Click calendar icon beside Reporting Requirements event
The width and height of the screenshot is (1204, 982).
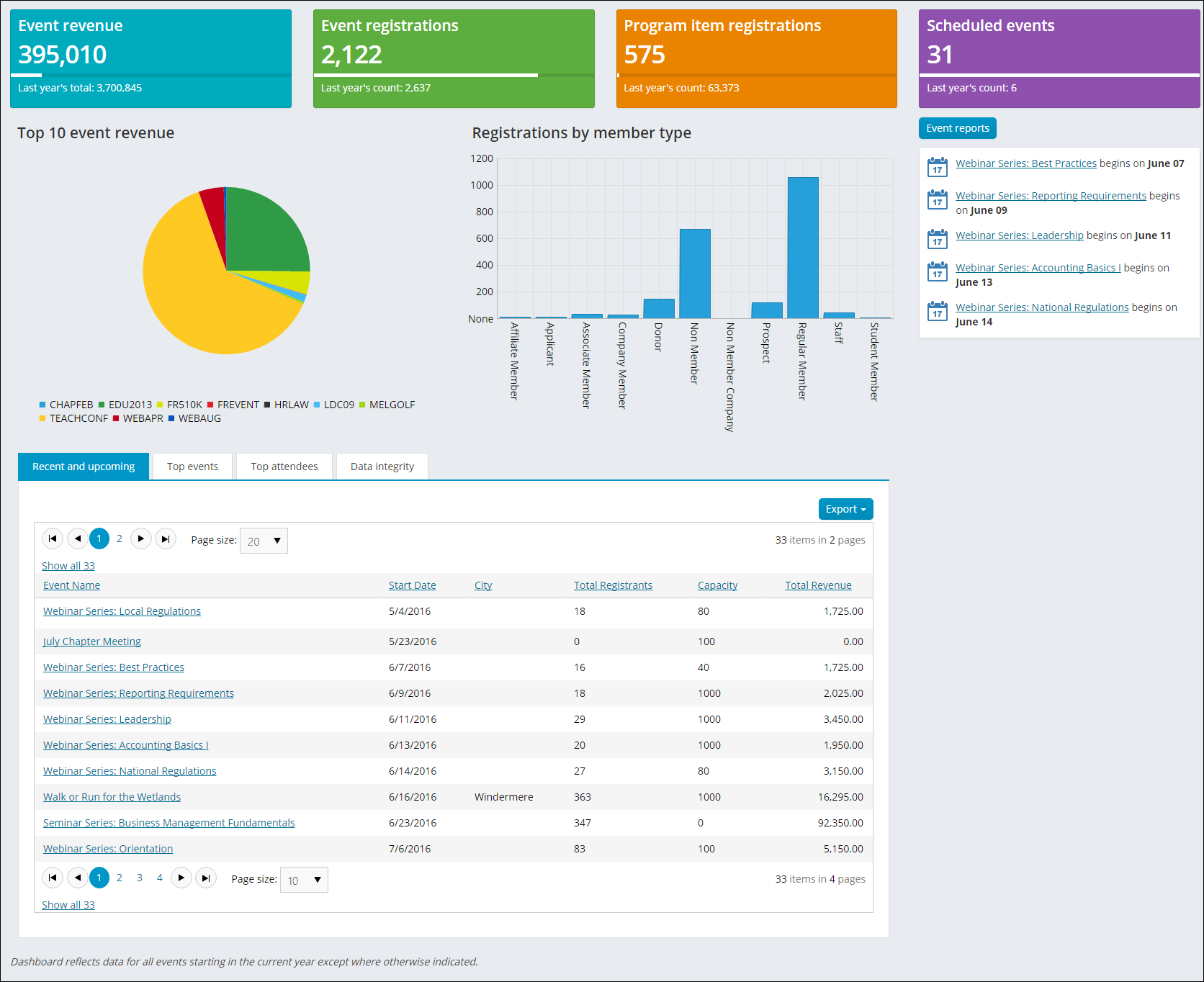pos(937,199)
